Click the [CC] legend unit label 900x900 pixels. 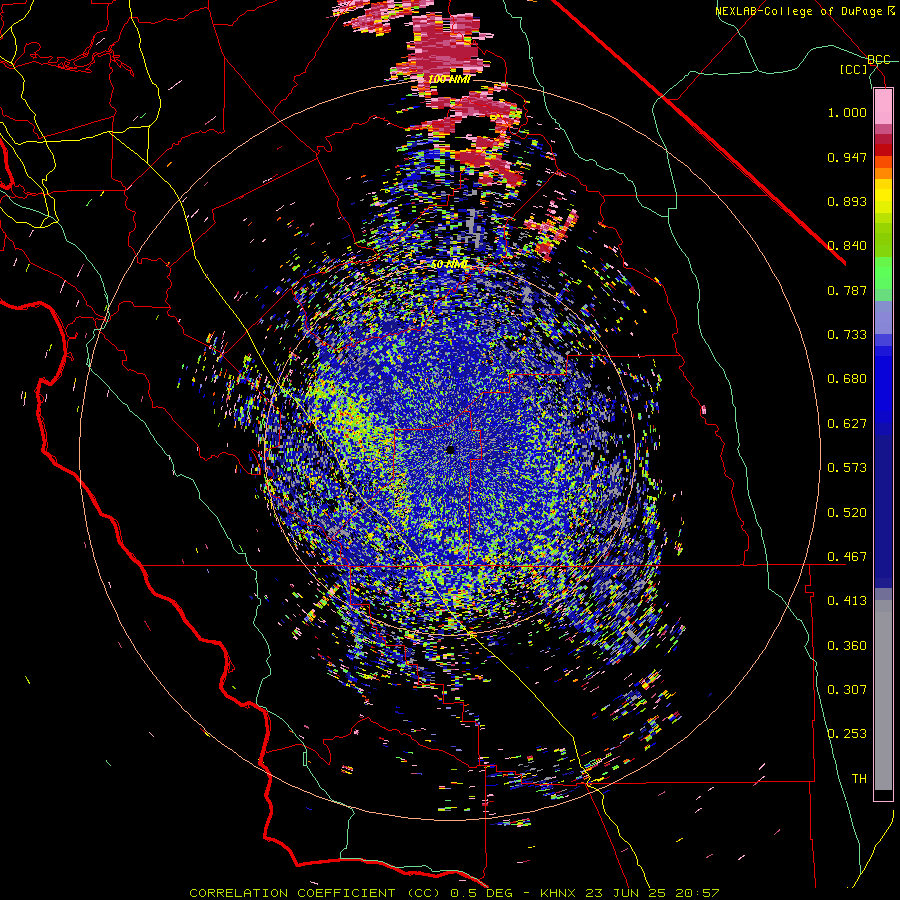point(854,69)
